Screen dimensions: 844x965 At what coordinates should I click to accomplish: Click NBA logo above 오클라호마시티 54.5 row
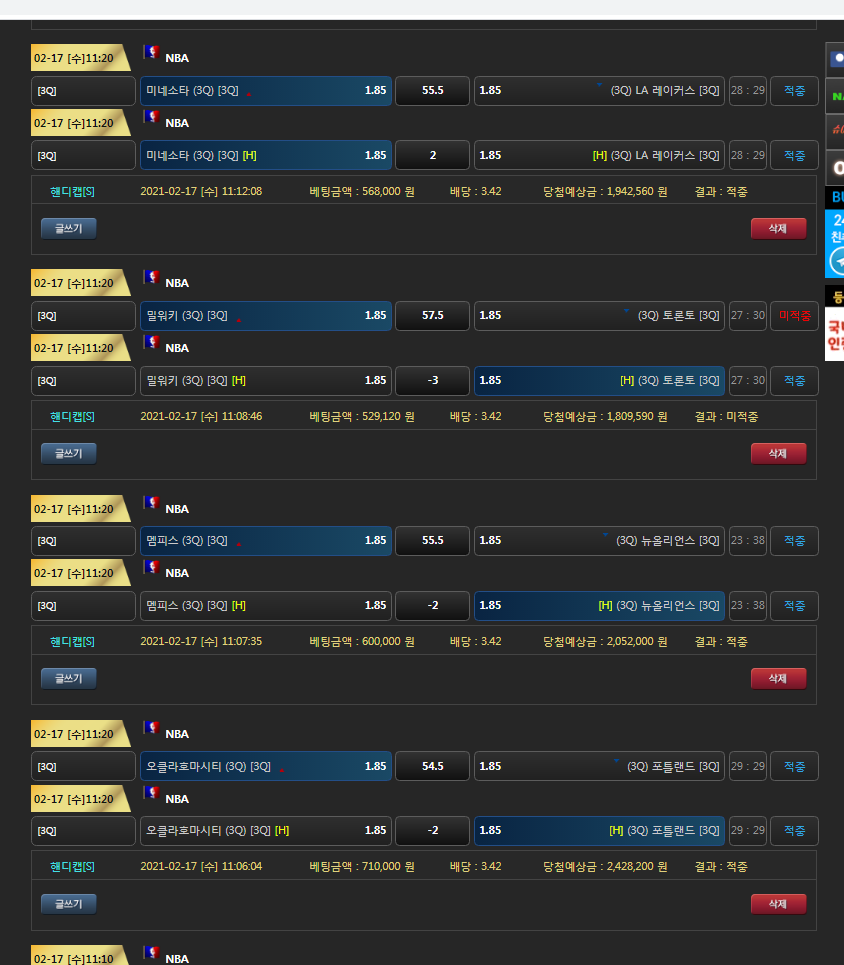coord(152,729)
